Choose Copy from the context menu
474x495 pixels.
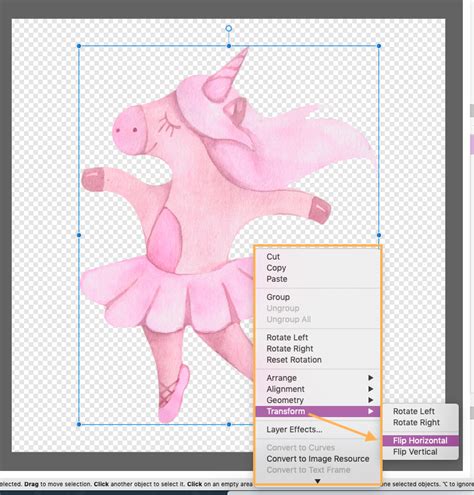click(318, 268)
